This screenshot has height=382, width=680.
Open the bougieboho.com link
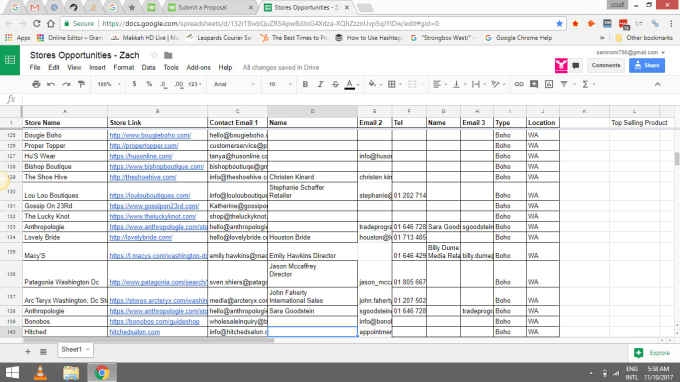150,135
